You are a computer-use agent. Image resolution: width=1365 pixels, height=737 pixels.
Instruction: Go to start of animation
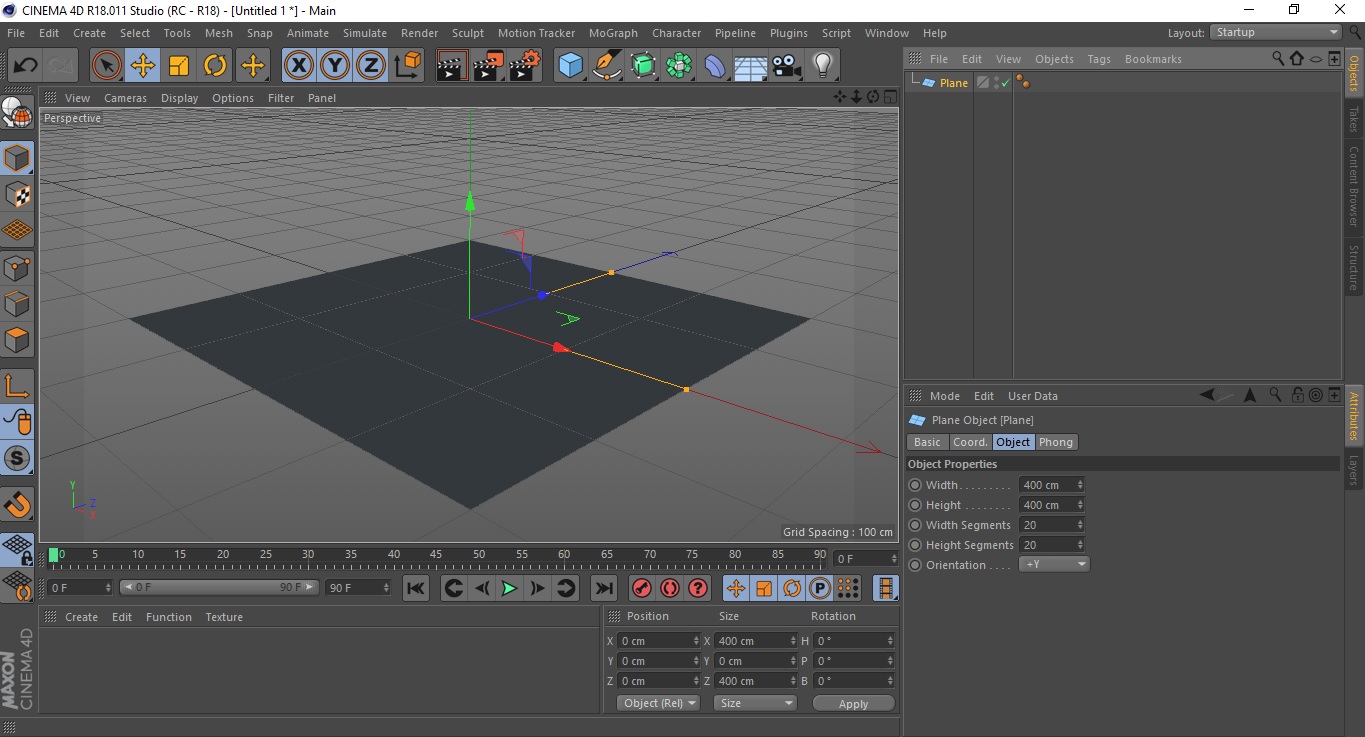tap(416, 588)
